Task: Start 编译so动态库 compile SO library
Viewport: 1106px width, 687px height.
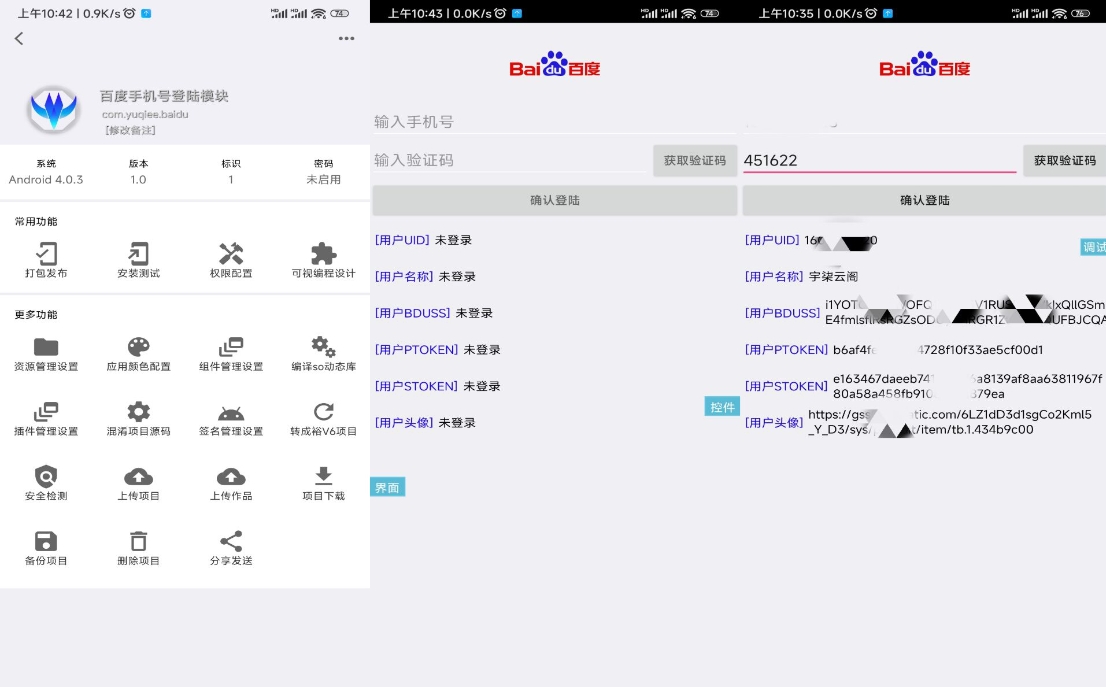Action: (322, 352)
